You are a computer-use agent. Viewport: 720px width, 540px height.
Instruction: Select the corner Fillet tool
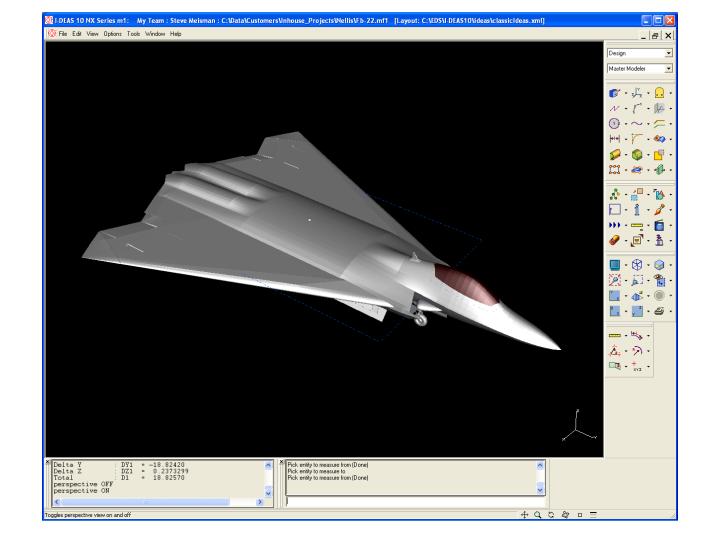click(636, 139)
